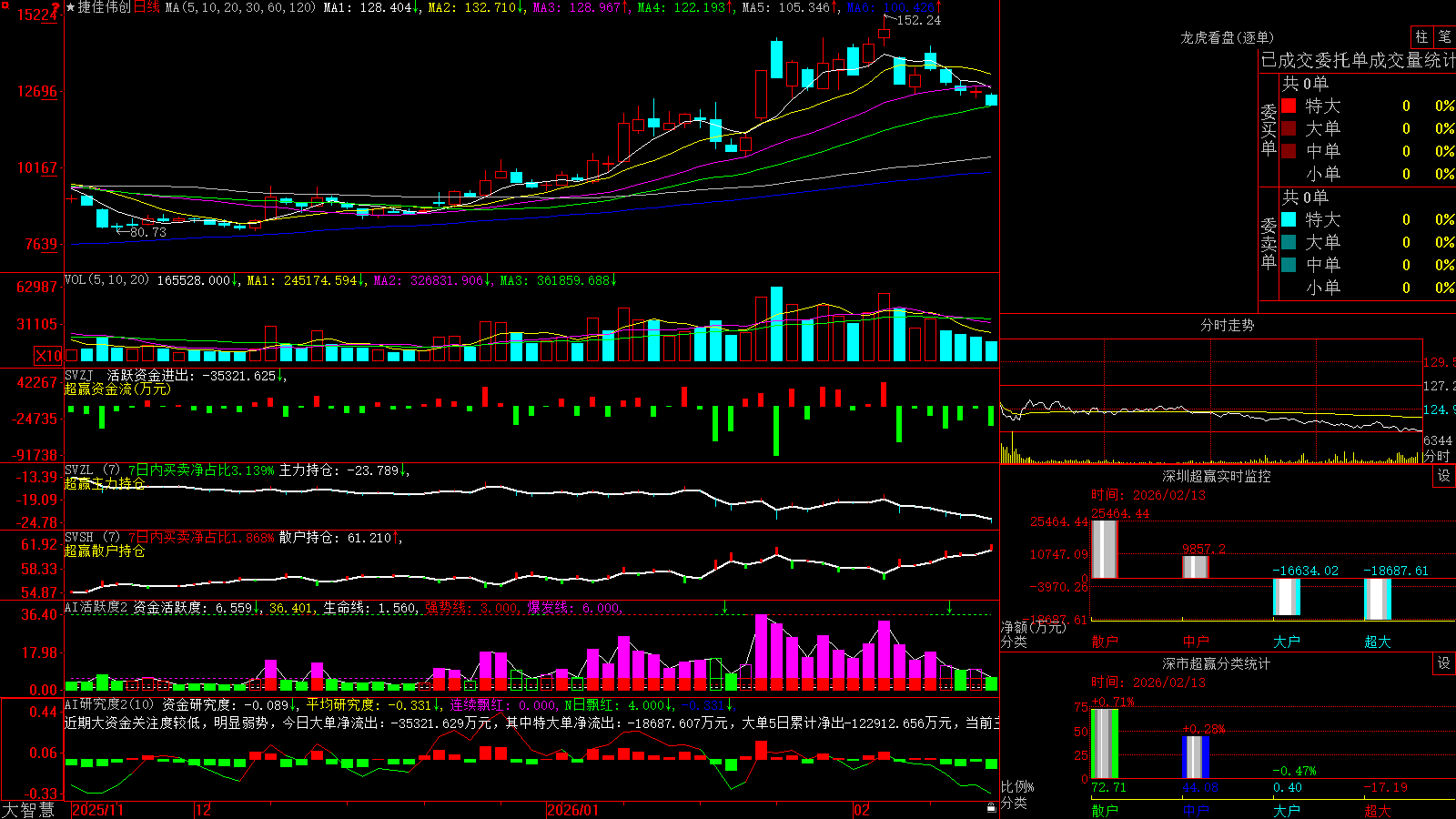This screenshot has width=1456, height=819.
Task: Click the lock icon on the time axis
Action: point(991,807)
